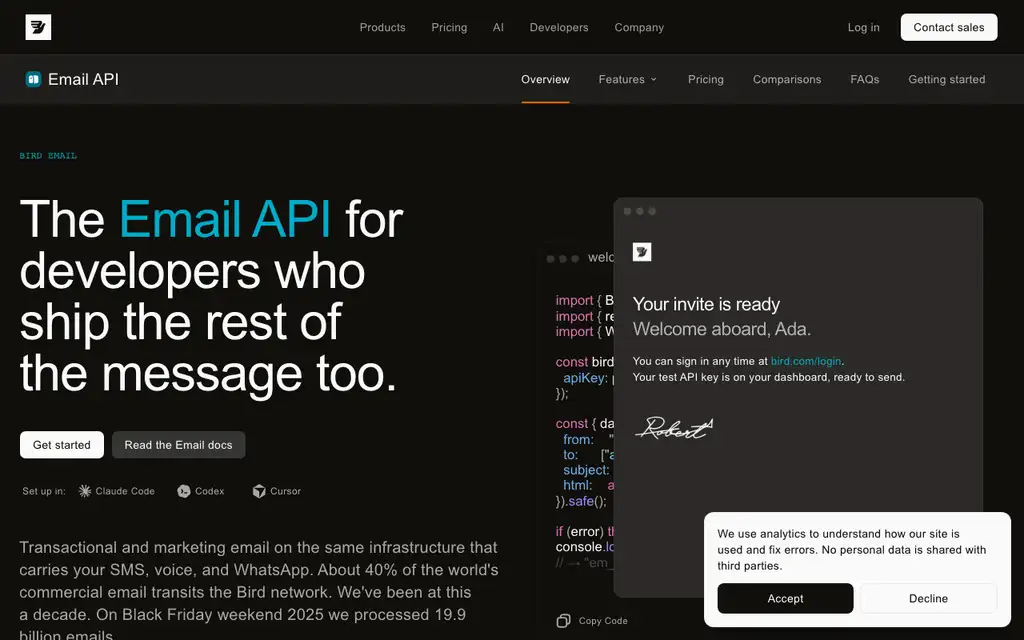This screenshot has height=640, width=1024.
Task: Click the Get started button
Action: 61,445
